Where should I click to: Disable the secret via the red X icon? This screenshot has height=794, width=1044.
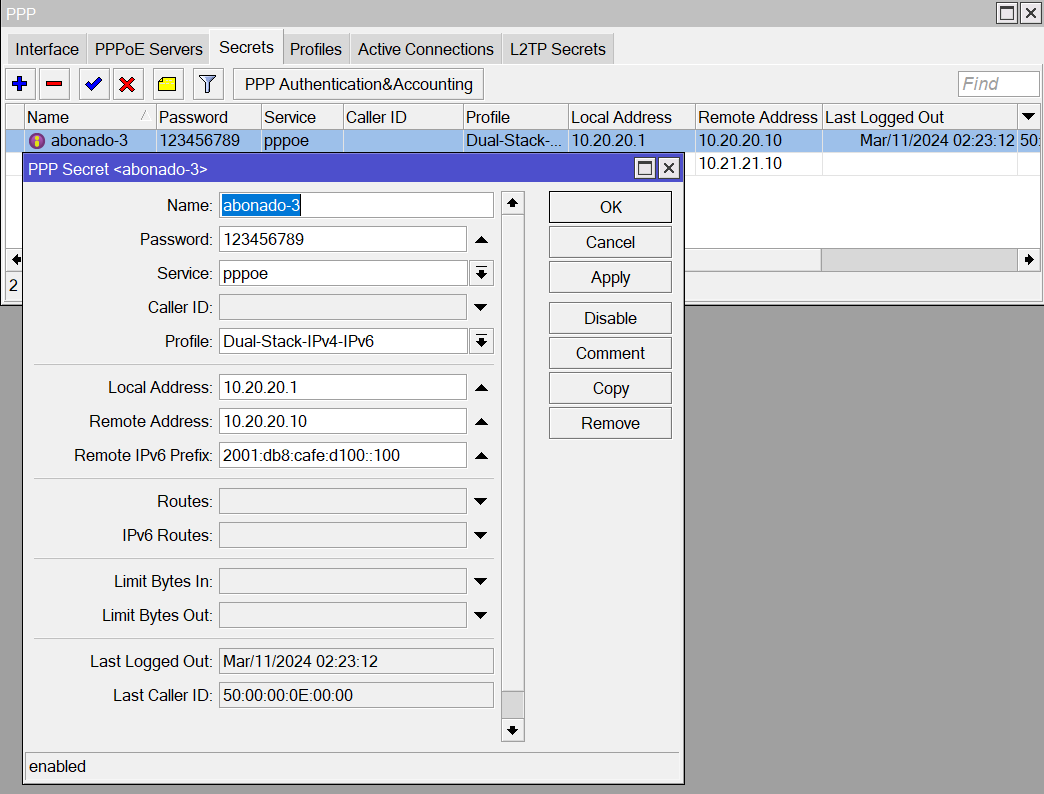[128, 84]
